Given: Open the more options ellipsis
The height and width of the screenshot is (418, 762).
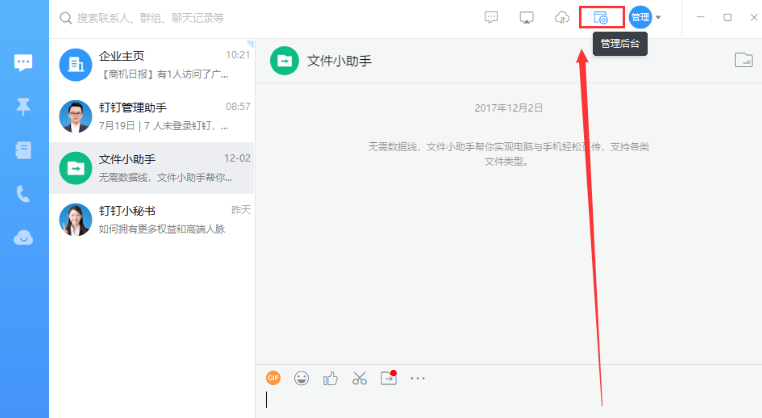Looking at the screenshot, I should 417,378.
